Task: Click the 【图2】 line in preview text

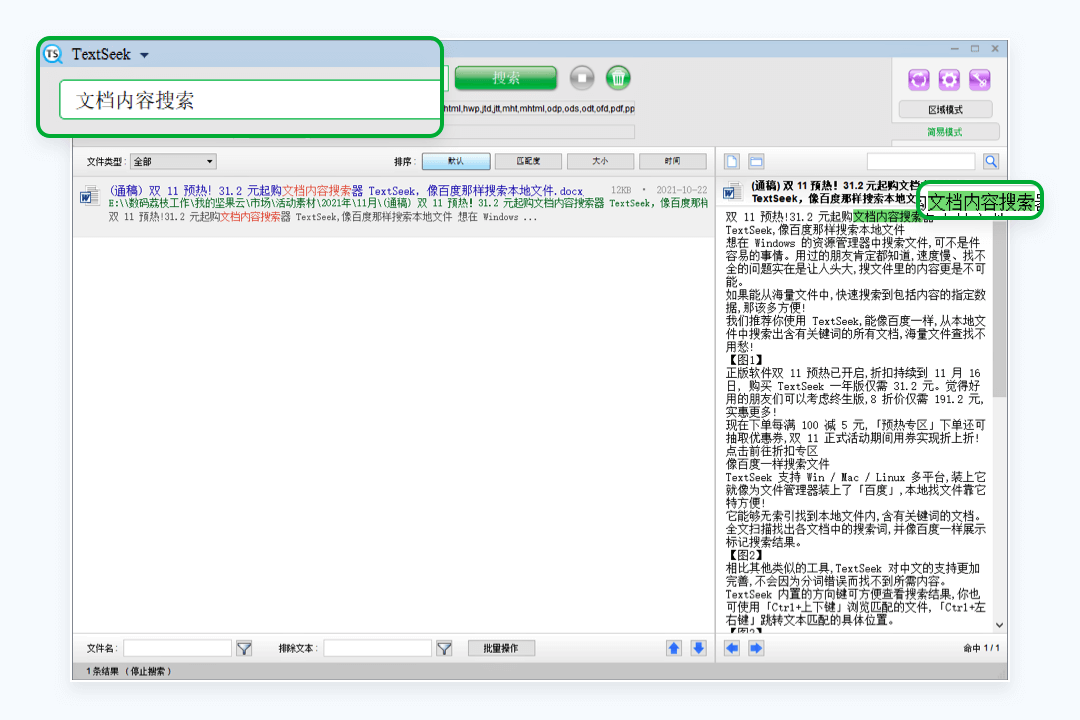Action: pyautogui.click(x=745, y=555)
